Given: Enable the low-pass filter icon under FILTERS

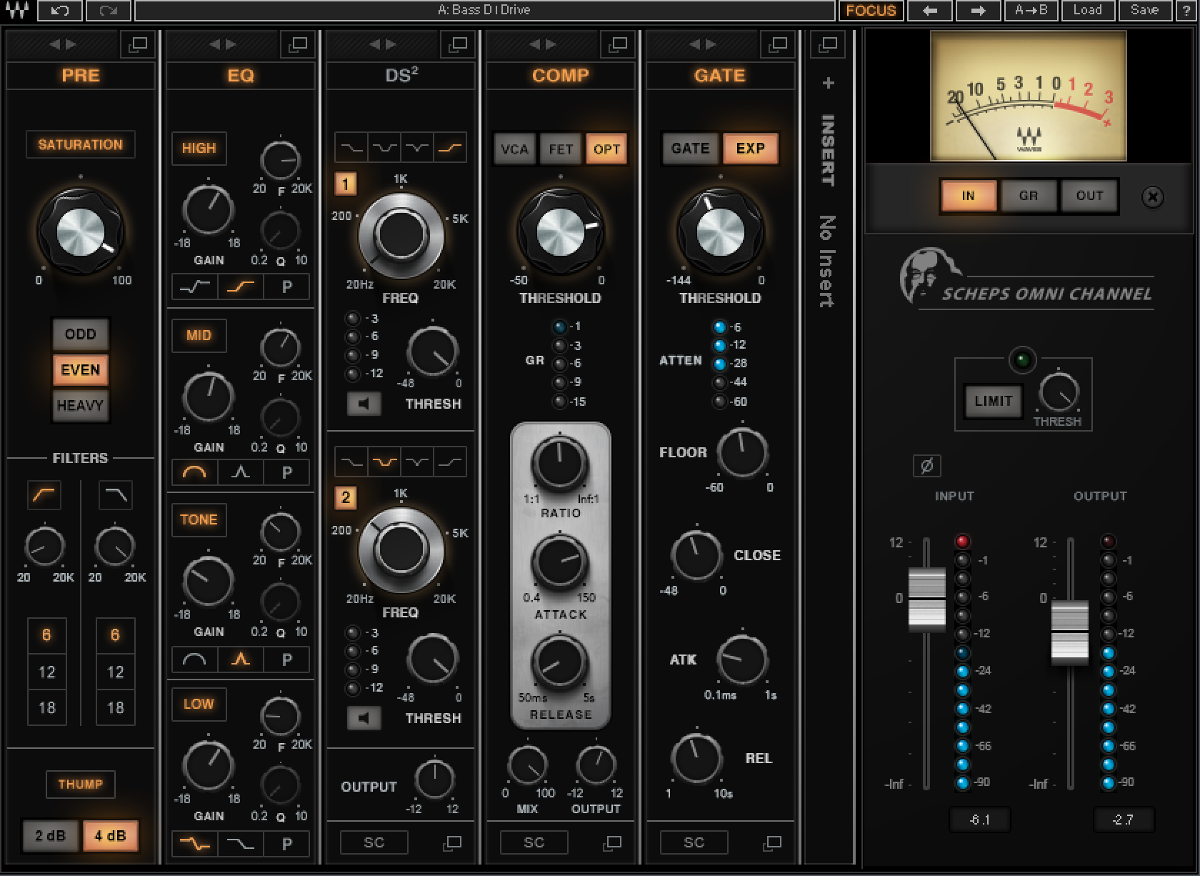Looking at the screenshot, I should click(116, 493).
